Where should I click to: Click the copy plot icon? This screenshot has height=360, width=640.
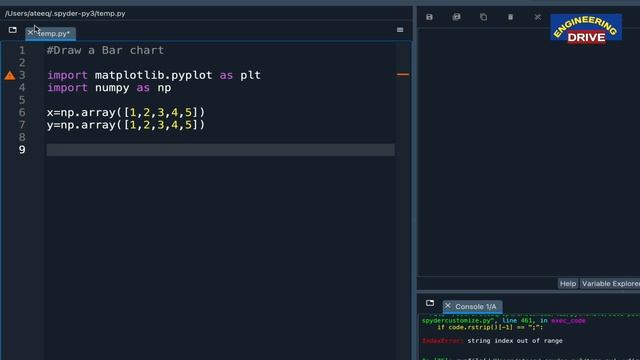[x=483, y=17]
